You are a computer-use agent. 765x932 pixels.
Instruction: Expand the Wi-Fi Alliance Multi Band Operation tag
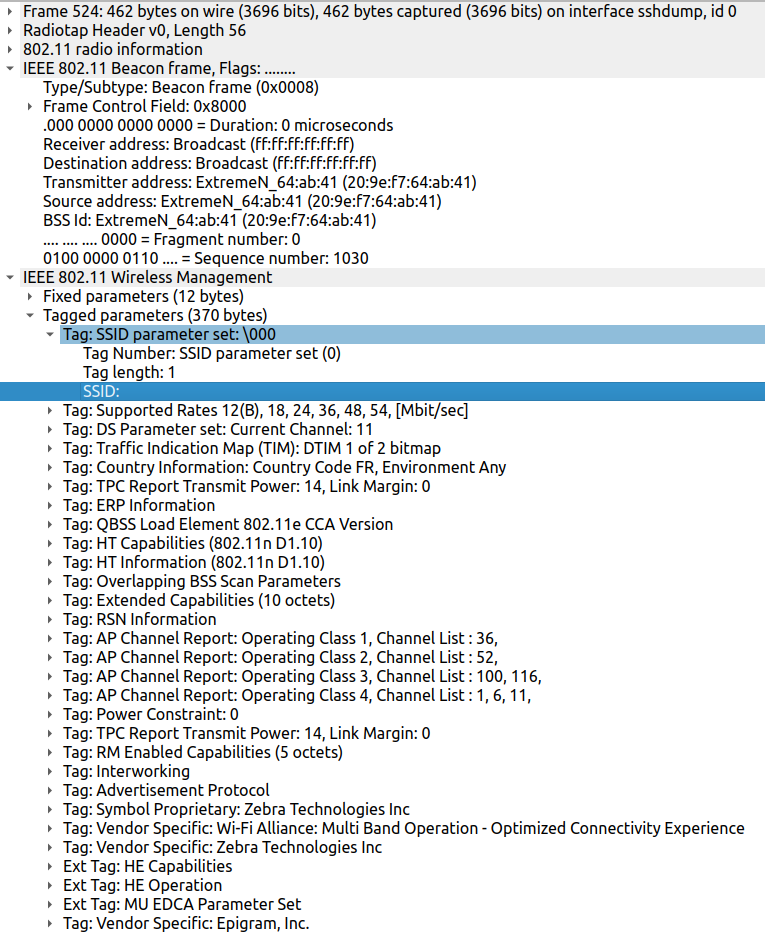click(50, 829)
